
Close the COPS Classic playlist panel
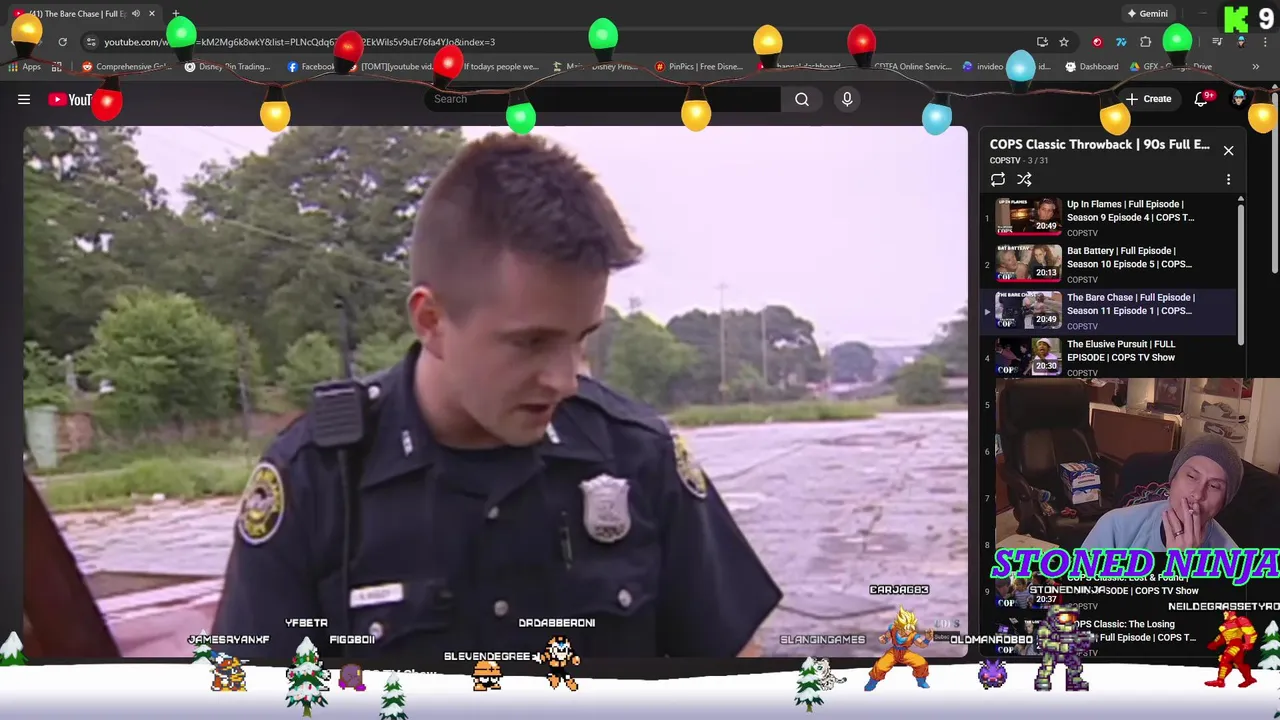1228,151
